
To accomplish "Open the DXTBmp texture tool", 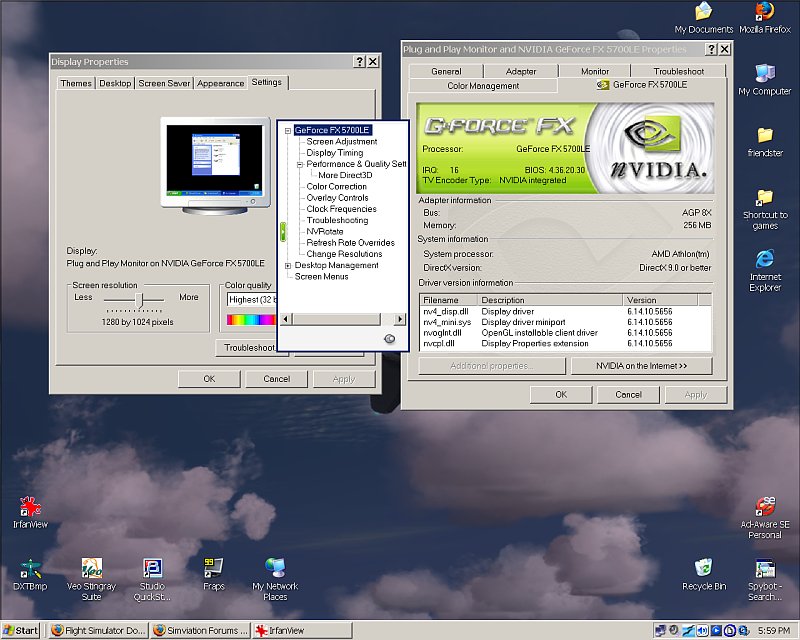I will coord(28,565).
